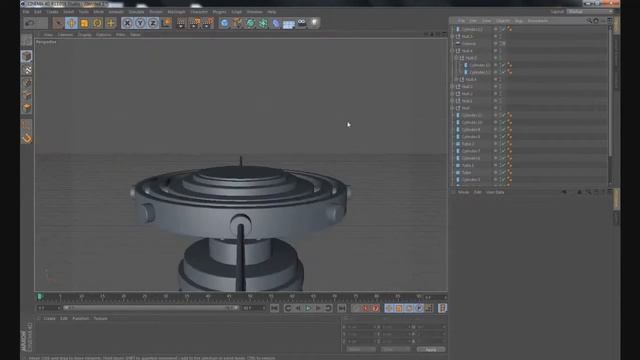Click the Undo icon in toolbar

(x=29, y=23)
